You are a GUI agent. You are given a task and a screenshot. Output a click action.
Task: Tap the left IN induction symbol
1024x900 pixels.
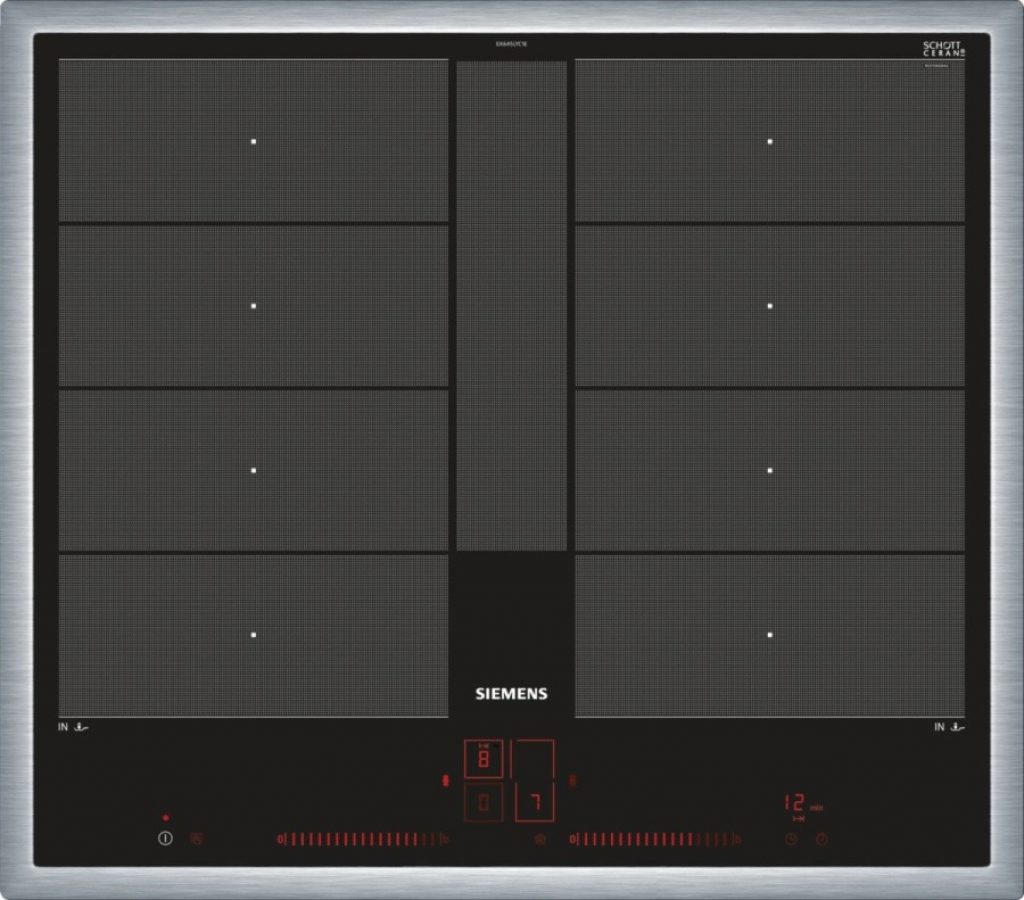point(73,728)
